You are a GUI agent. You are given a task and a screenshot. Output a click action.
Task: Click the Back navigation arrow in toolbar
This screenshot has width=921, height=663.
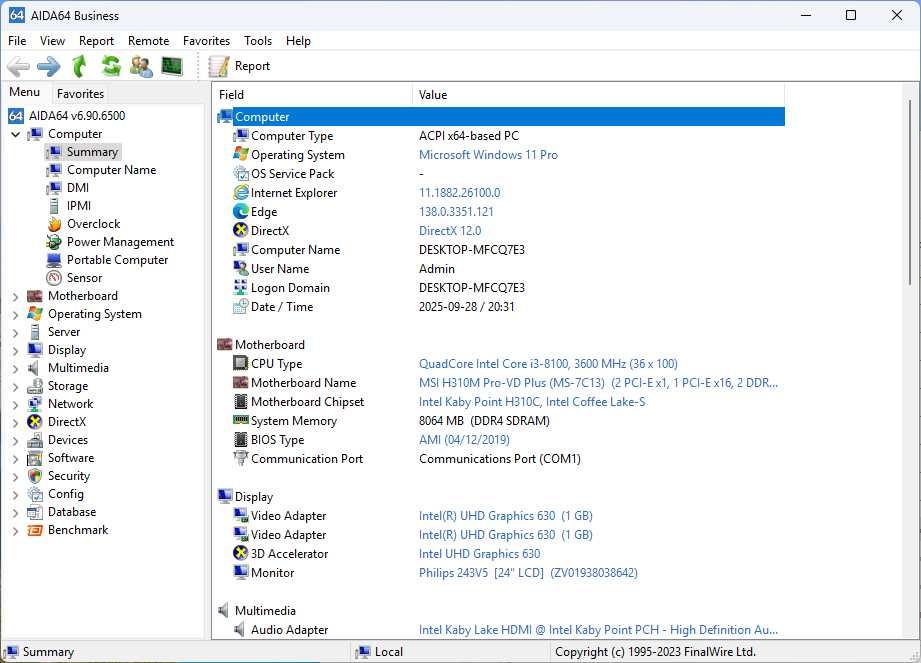(x=18, y=66)
